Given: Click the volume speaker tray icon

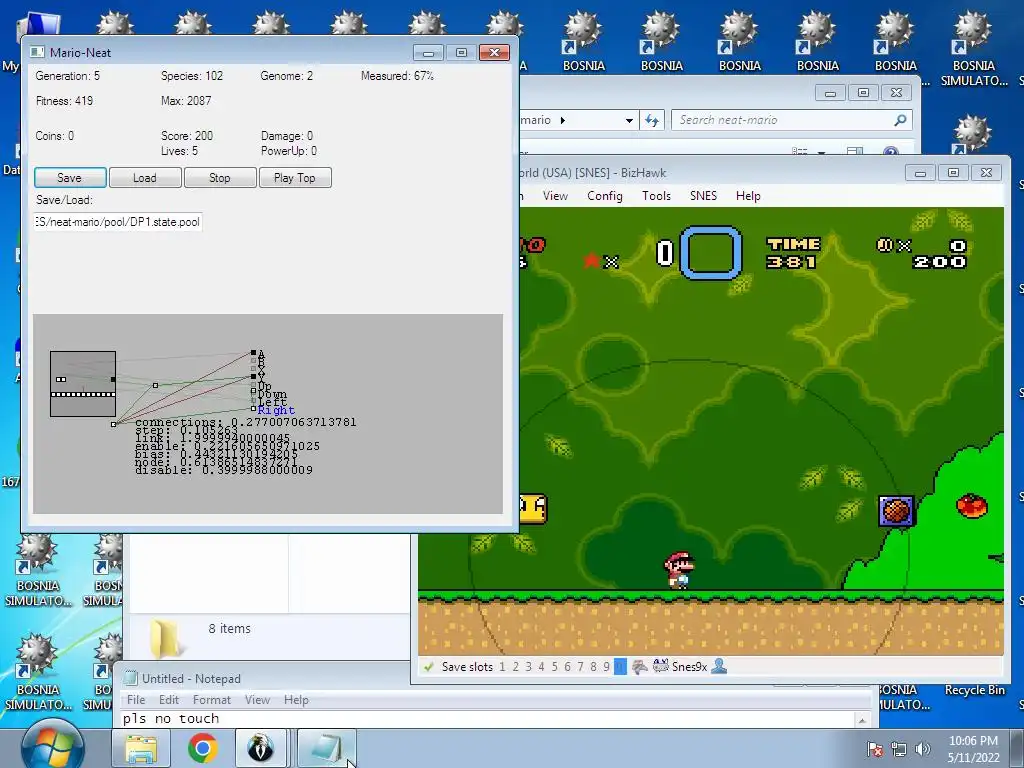Looking at the screenshot, I should click(922, 749).
